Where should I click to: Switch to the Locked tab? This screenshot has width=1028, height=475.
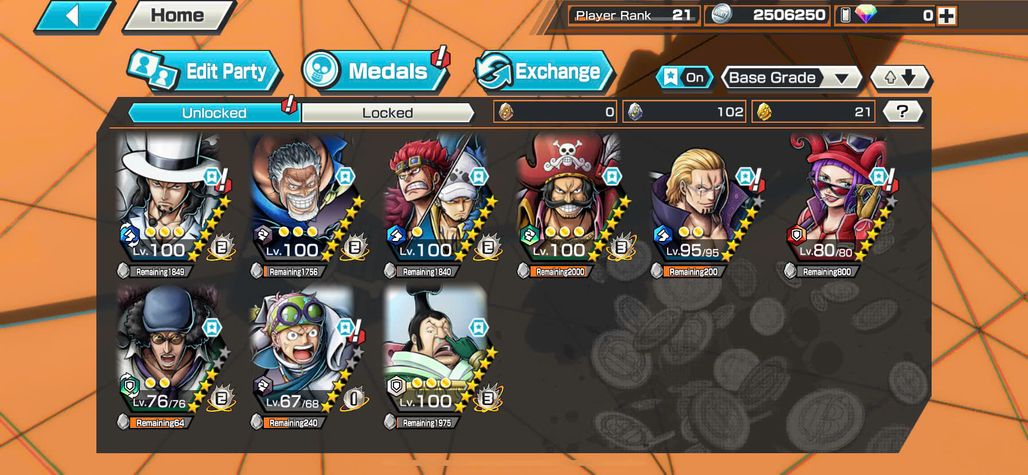[x=387, y=113]
